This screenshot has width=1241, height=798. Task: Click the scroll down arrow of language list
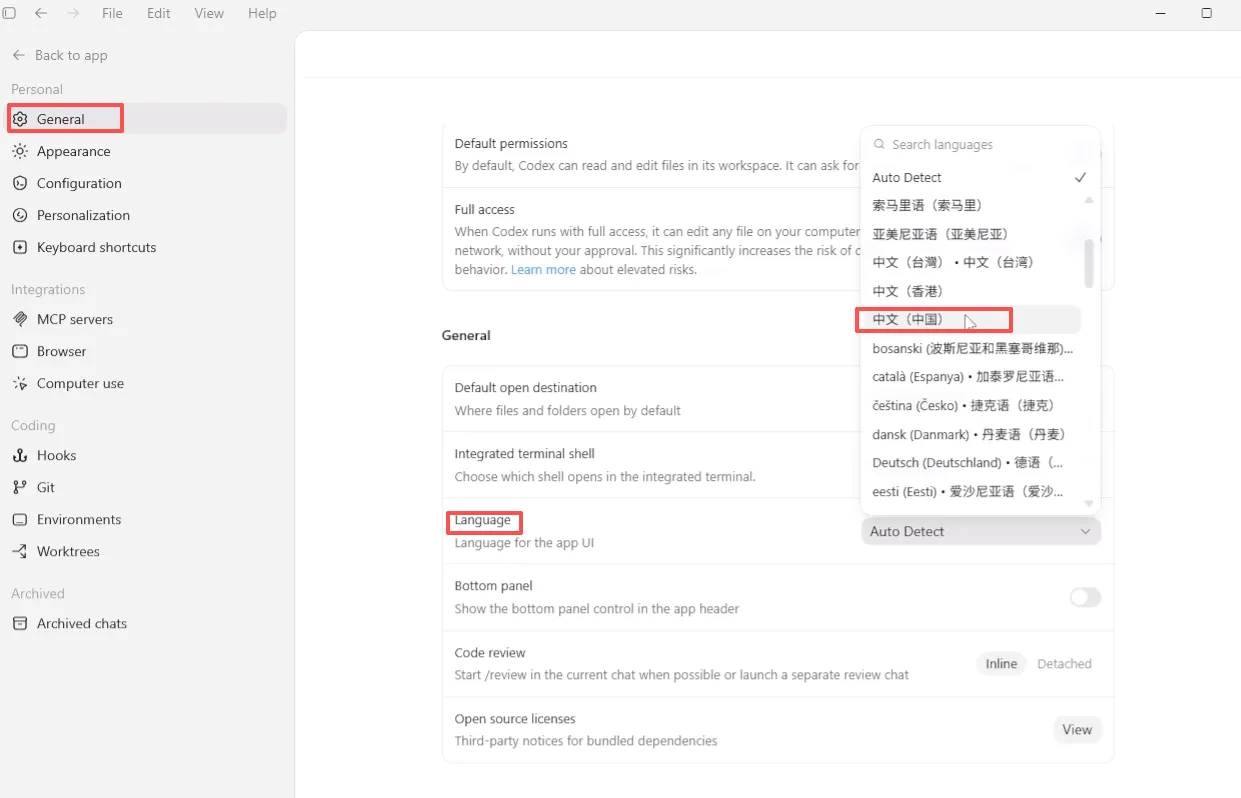point(1089,504)
